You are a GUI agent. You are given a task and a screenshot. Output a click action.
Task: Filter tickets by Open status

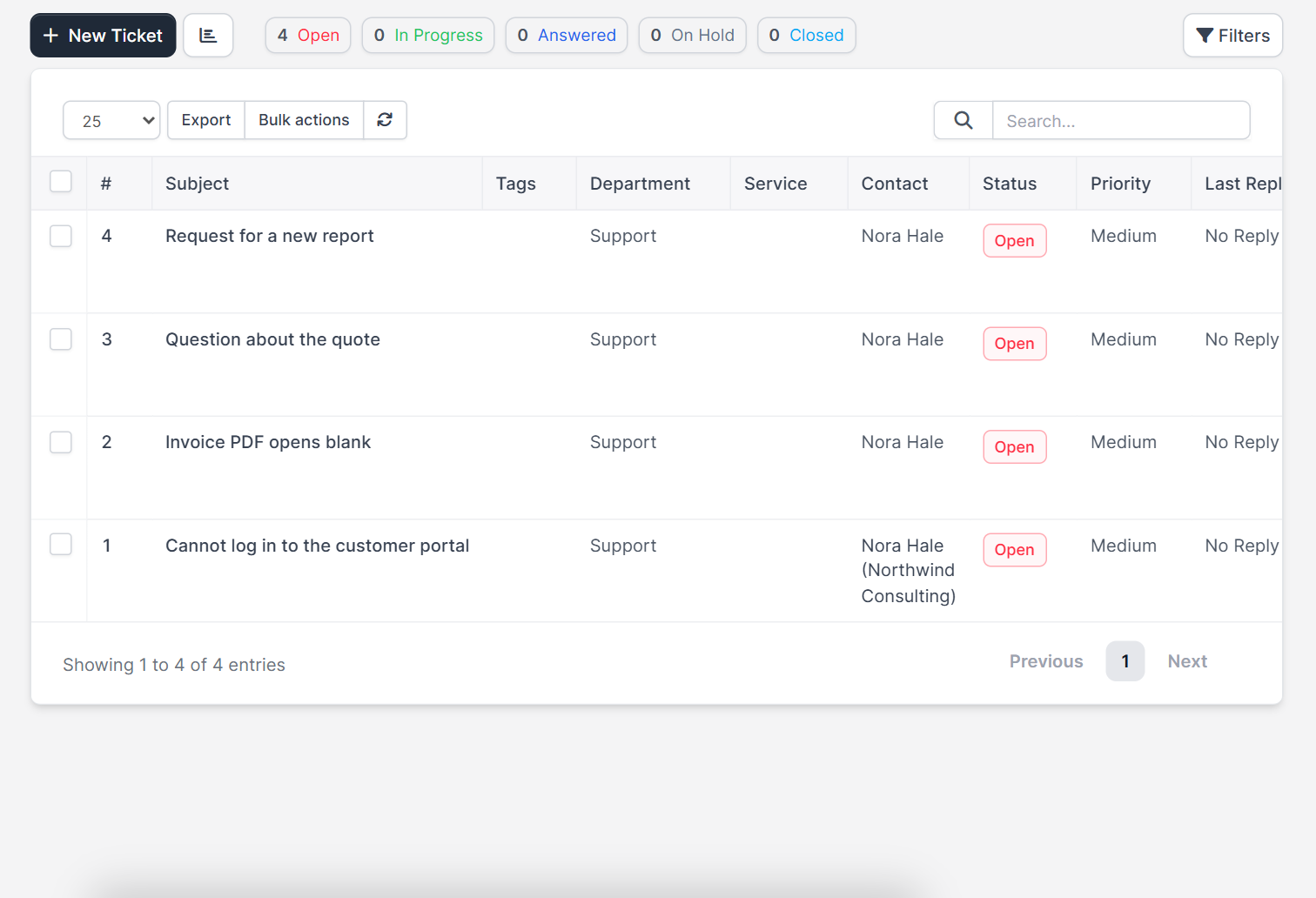(308, 36)
